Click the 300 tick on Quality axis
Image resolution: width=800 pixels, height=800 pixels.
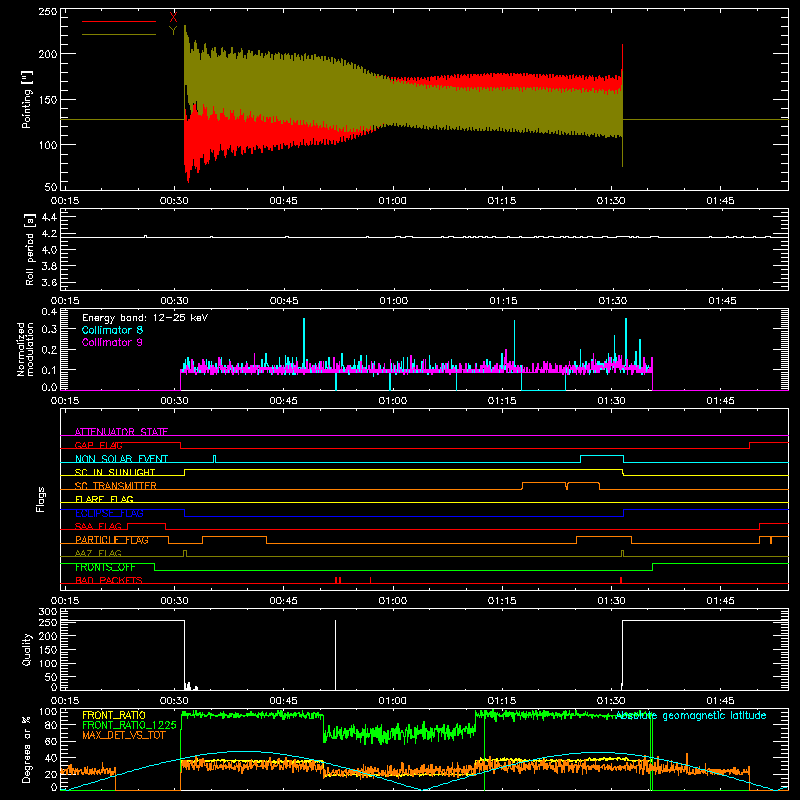point(48,611)
